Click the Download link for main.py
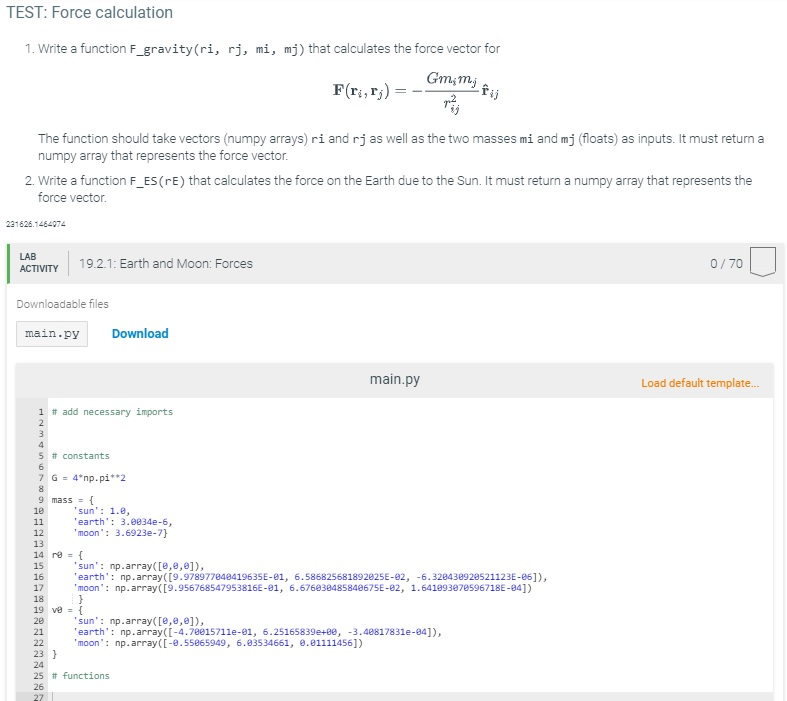 pos(140,334)
